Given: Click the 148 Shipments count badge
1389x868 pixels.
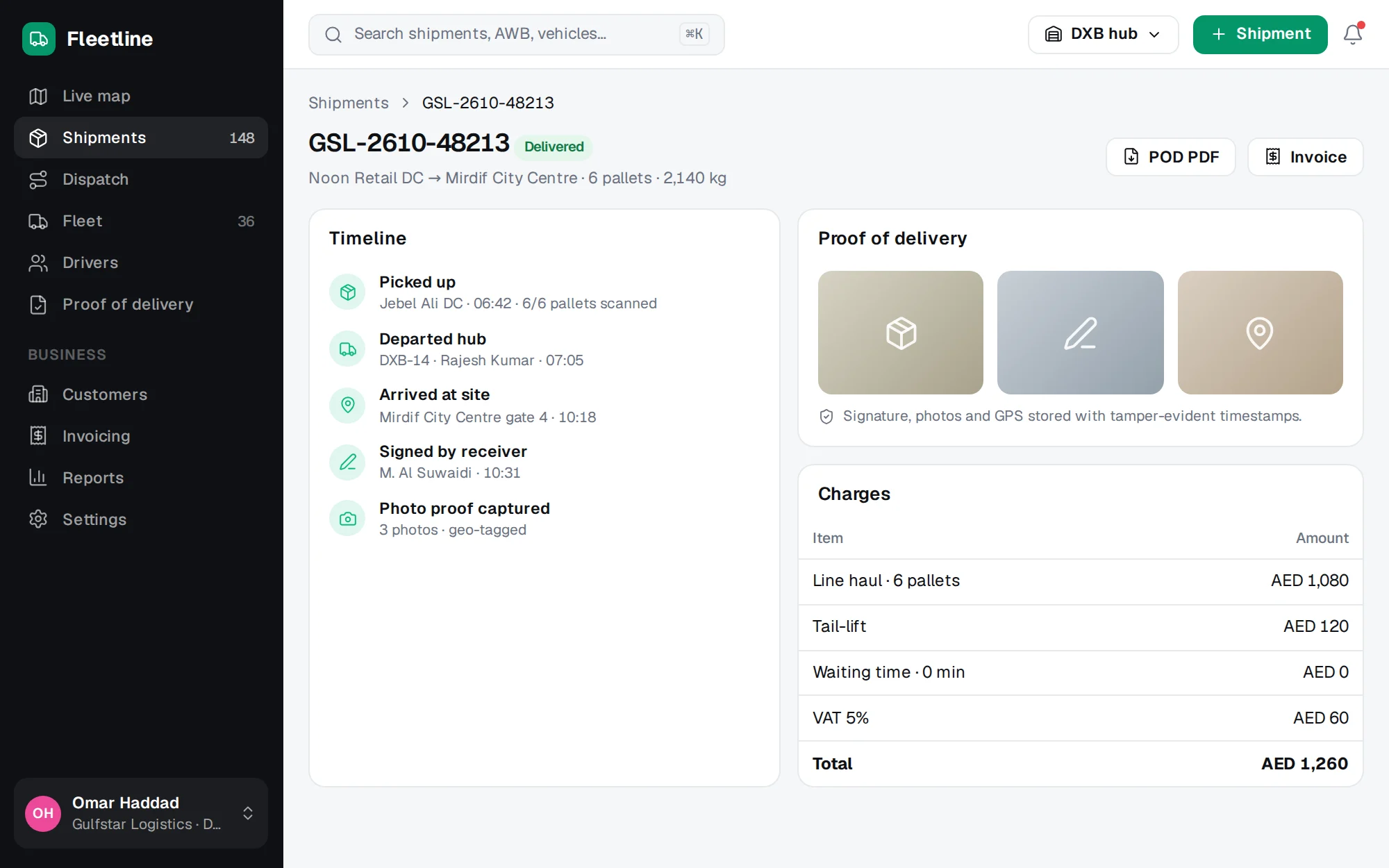Looking at the screenshot, I should (242, 137).
